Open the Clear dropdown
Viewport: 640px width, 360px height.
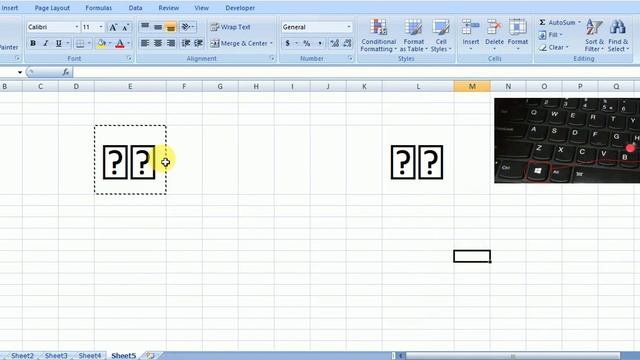coord(553,47)
